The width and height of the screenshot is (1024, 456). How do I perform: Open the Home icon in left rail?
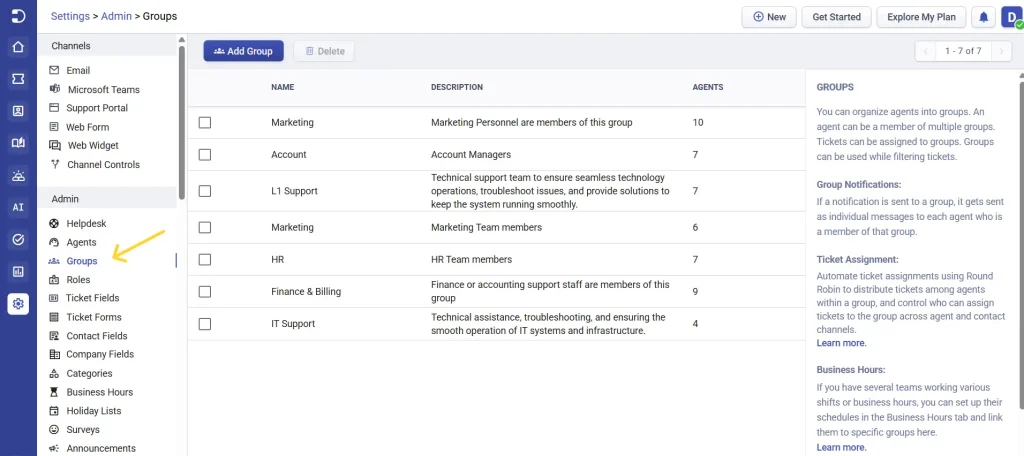pos(18,47)
